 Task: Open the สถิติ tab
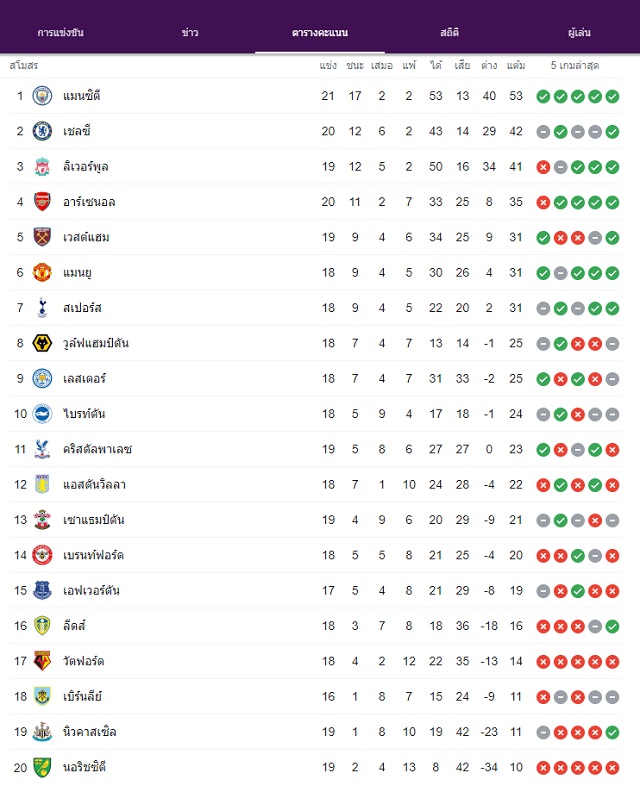pos(449,33)
